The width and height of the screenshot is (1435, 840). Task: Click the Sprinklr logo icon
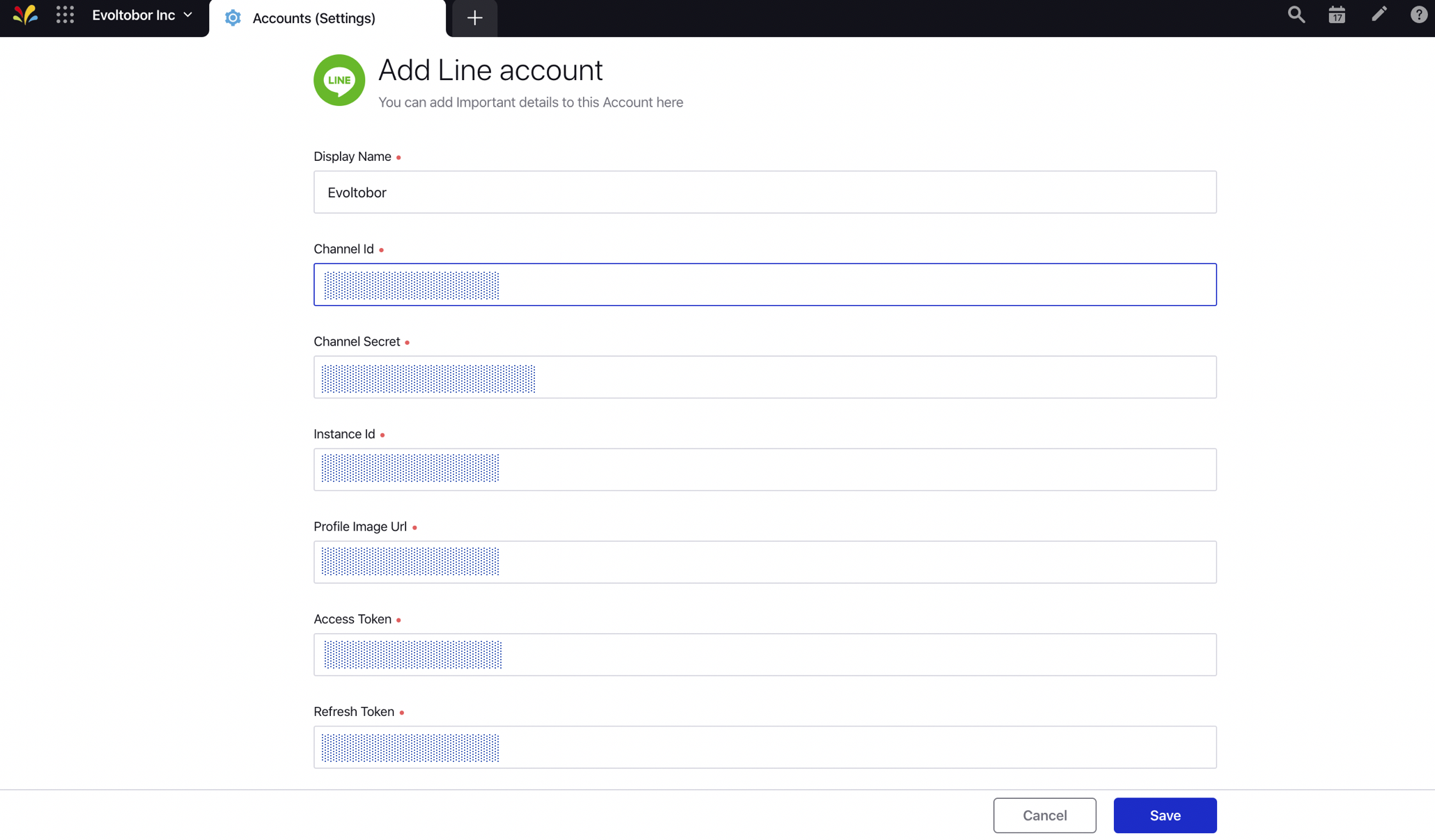click(25, 15)
